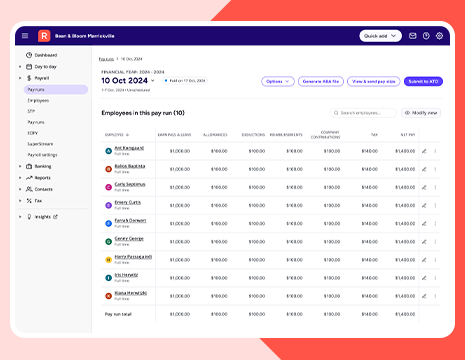Open the Options dropdown button
Viewport: 465px width, 360px height.
tap(278, 81)
